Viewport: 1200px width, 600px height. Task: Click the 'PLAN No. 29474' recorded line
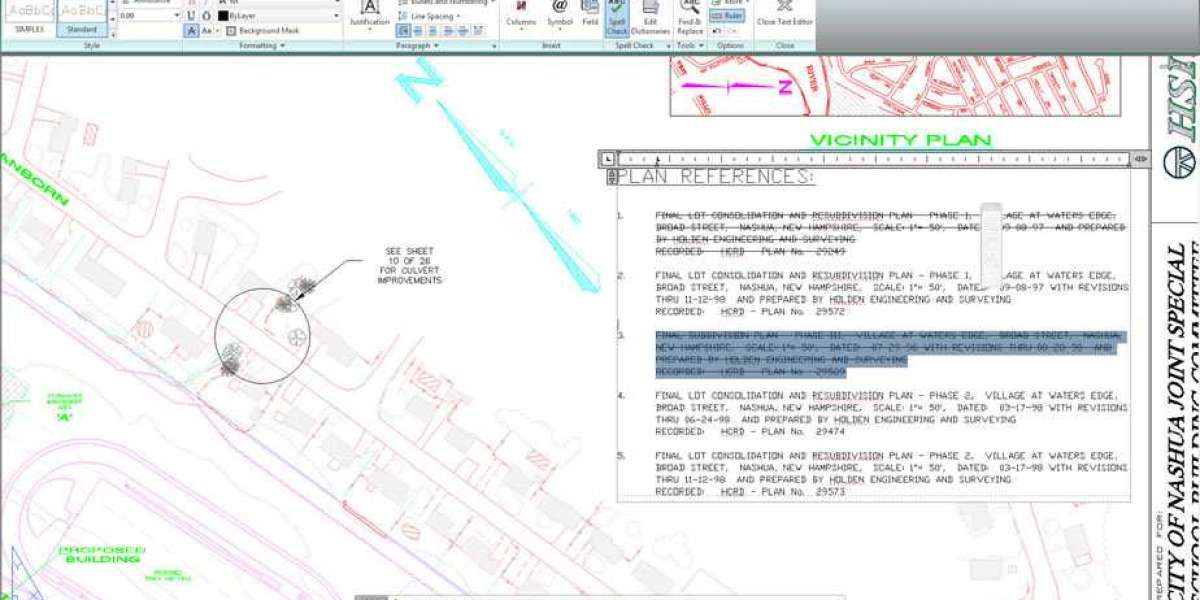point(749,432)
